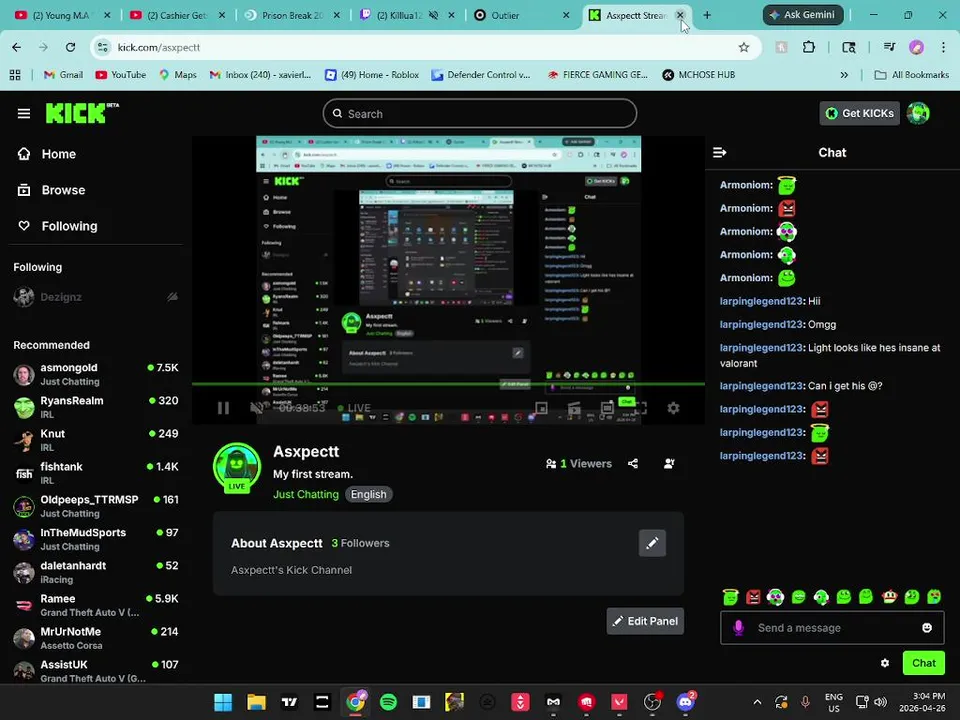Screen dimensions: 960x720
Task: Click the 3 Followers label
Action: [360, 543]
